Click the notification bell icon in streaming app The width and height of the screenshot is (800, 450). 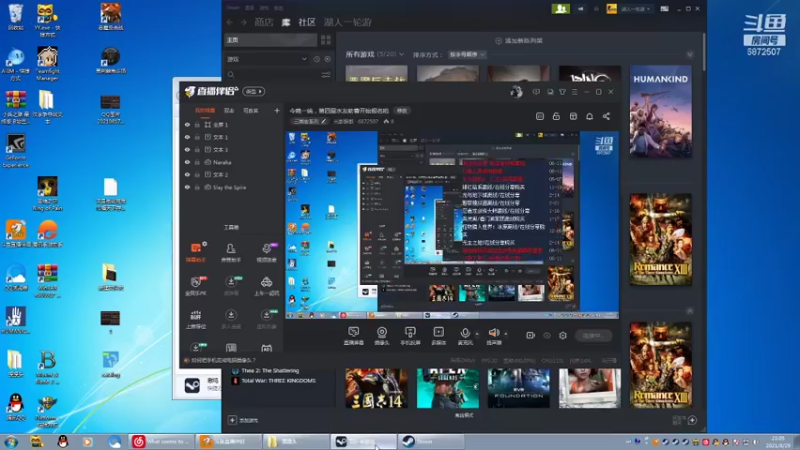click(x=589, y=116)
